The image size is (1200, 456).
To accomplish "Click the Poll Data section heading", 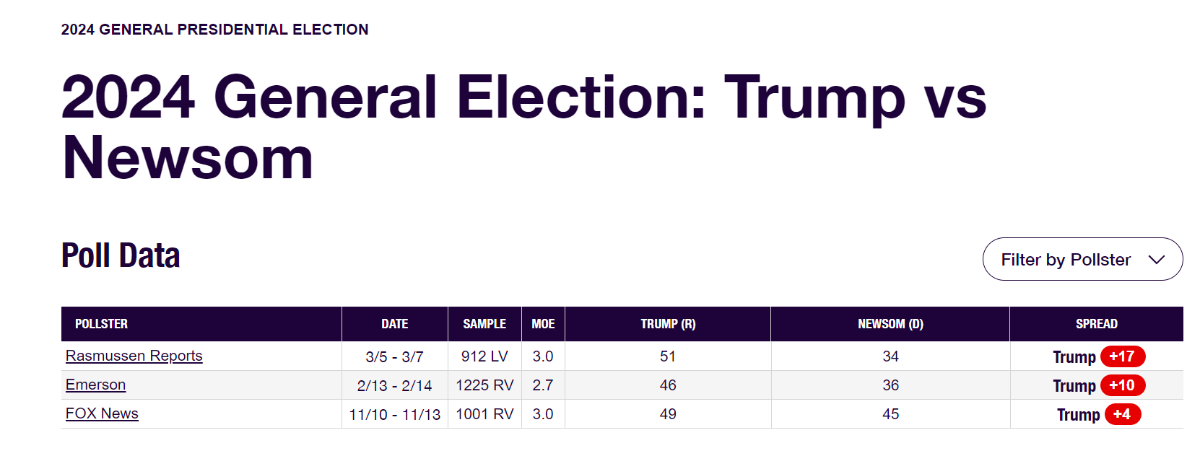I will (x=121, y=256).
